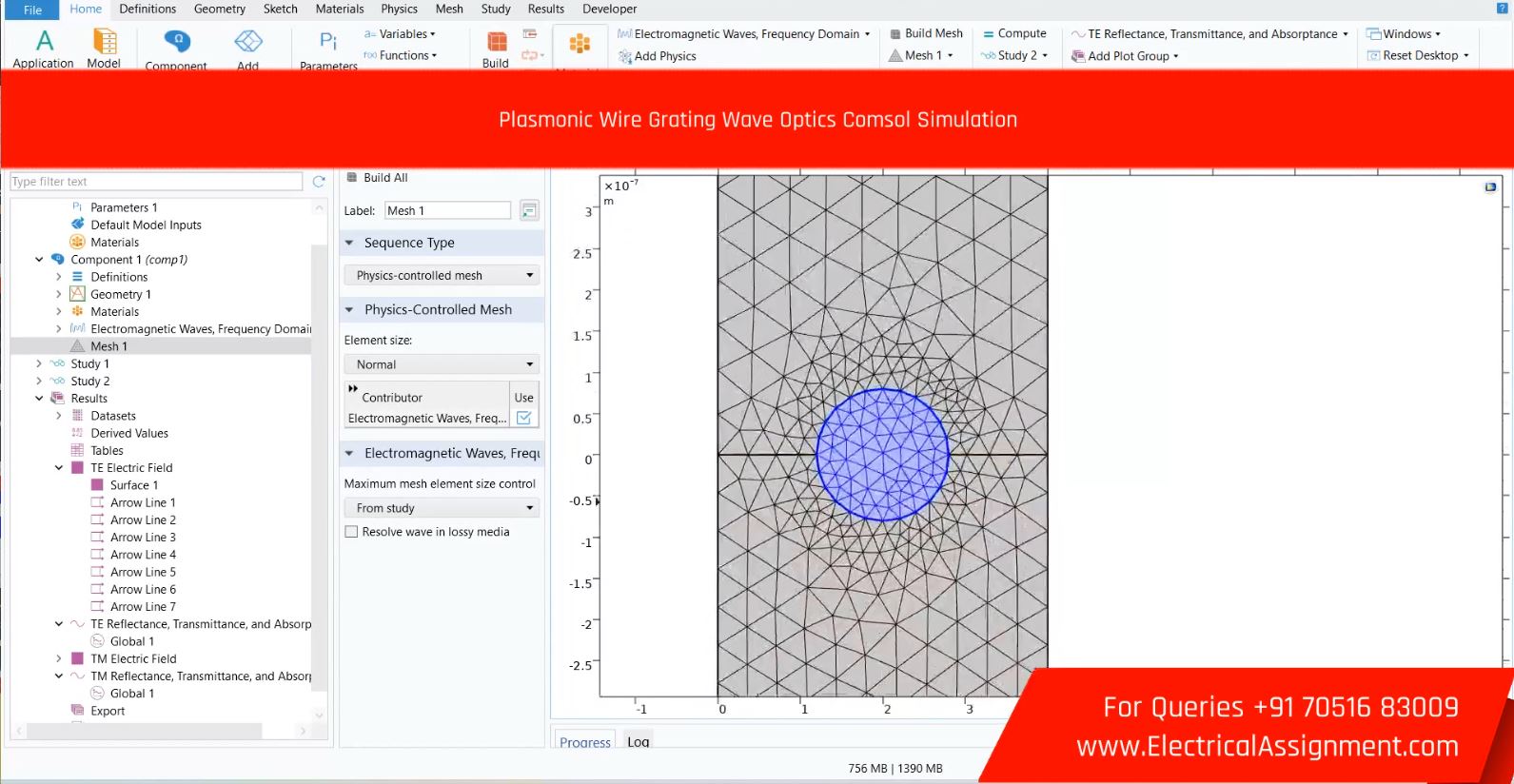The image size is (1514, 784).
Task: Click the Add component icon
Action: coord(247,43)
